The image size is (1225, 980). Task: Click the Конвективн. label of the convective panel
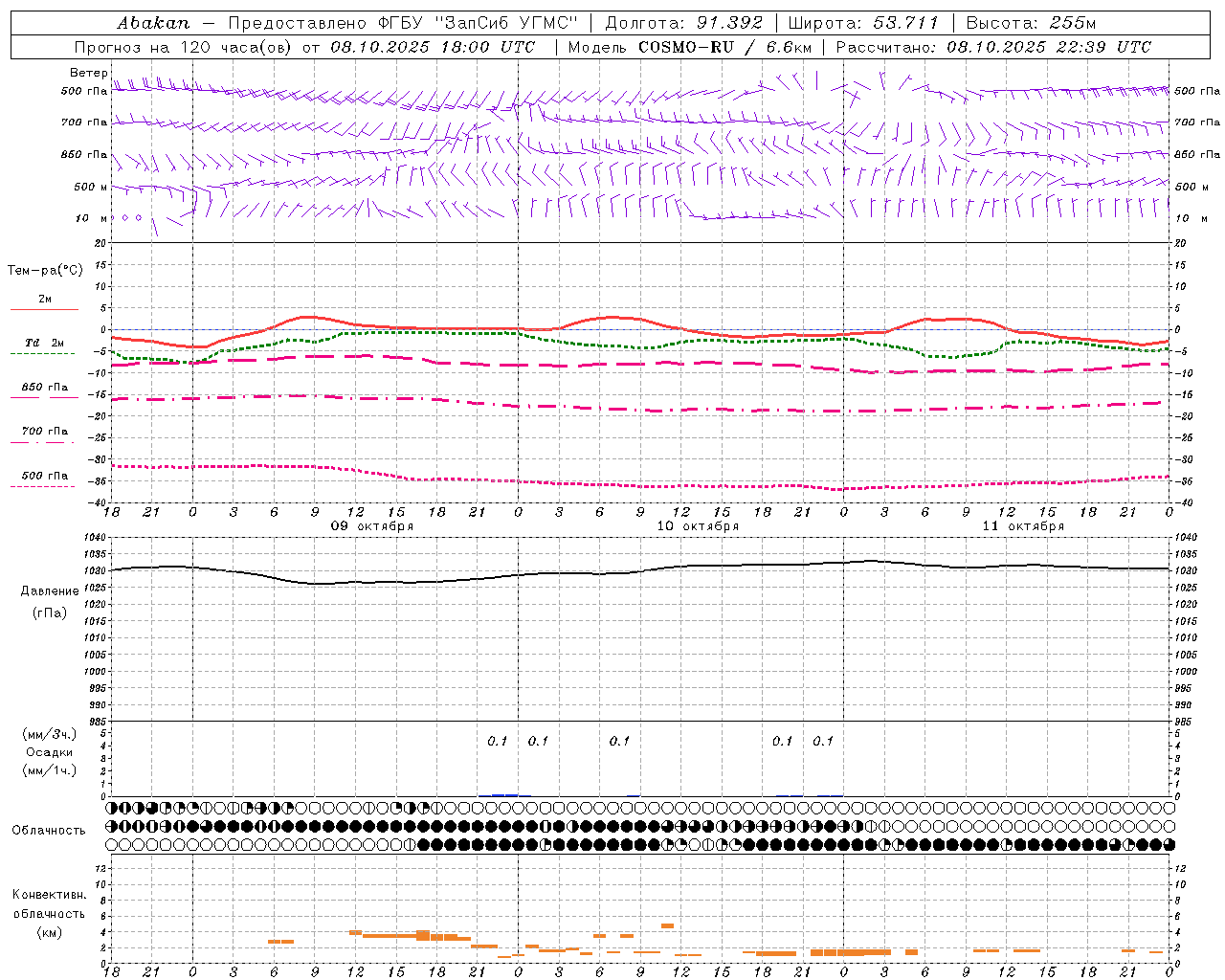coord(49,895)
